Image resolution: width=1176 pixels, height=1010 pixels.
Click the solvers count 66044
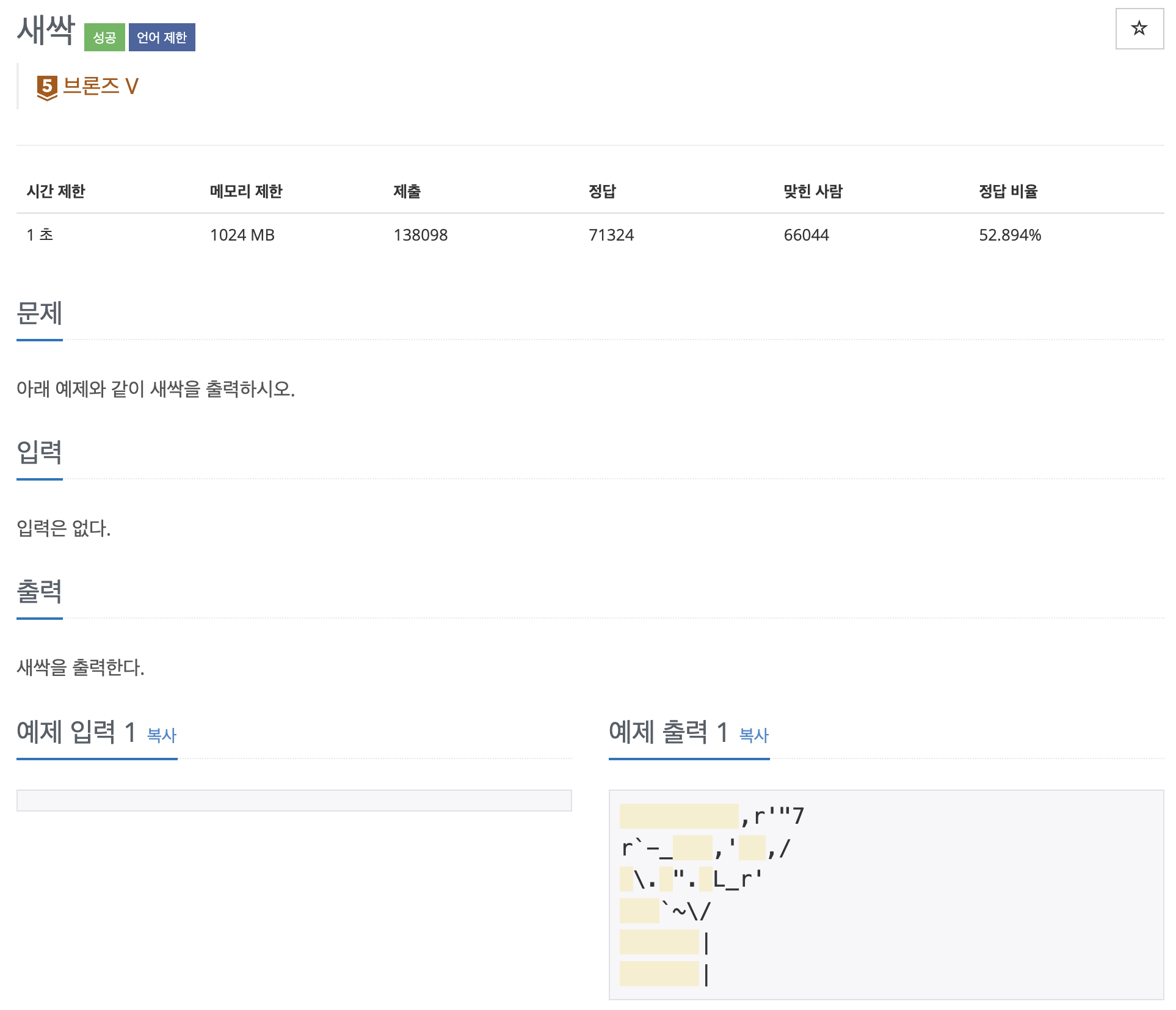[x=807, y=234]
